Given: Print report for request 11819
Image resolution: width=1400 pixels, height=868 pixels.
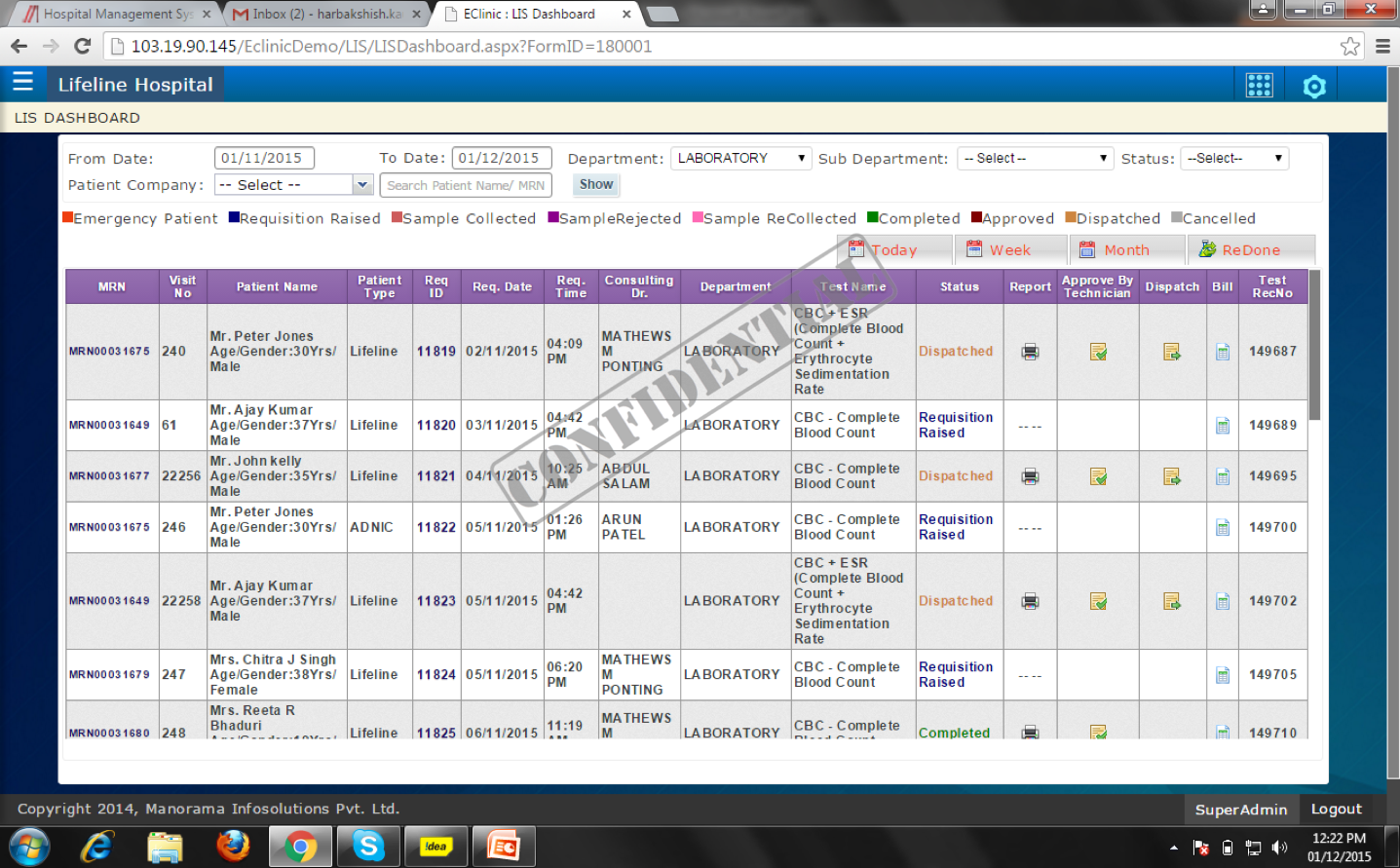Looking at the screenshot, I should click(x=1030, y=352).
